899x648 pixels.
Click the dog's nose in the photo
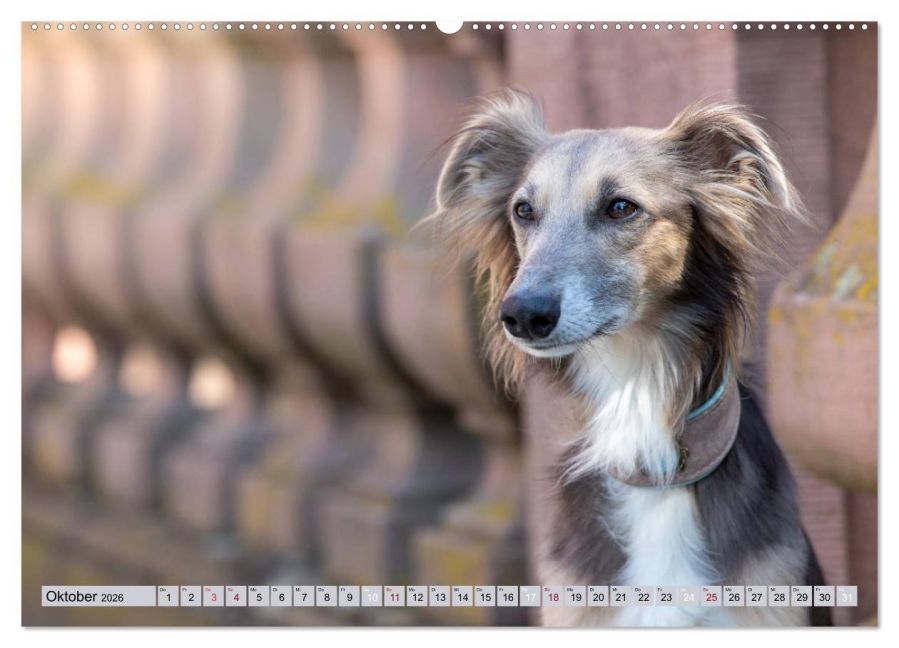(x=530, y=315)
